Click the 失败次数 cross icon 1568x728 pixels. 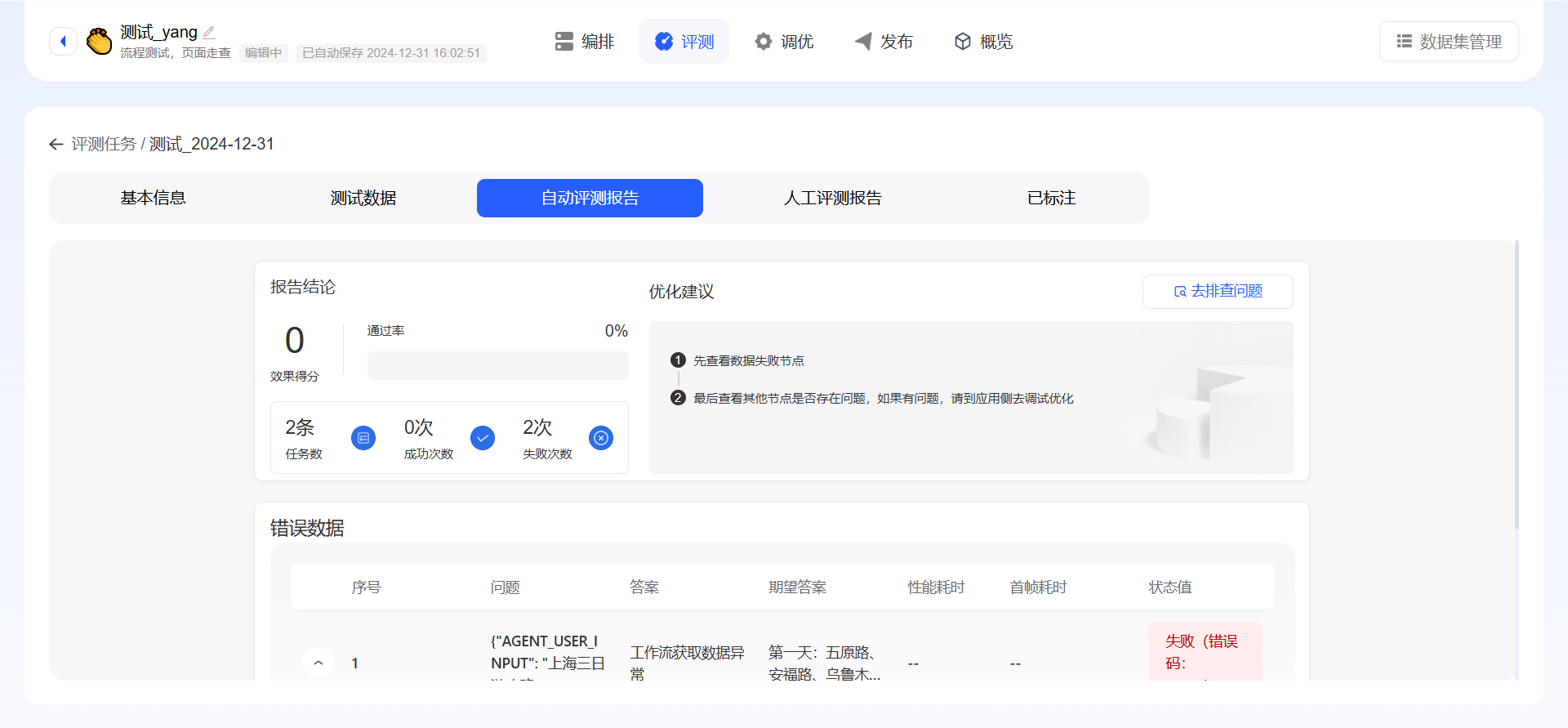(x=601, y=438)
